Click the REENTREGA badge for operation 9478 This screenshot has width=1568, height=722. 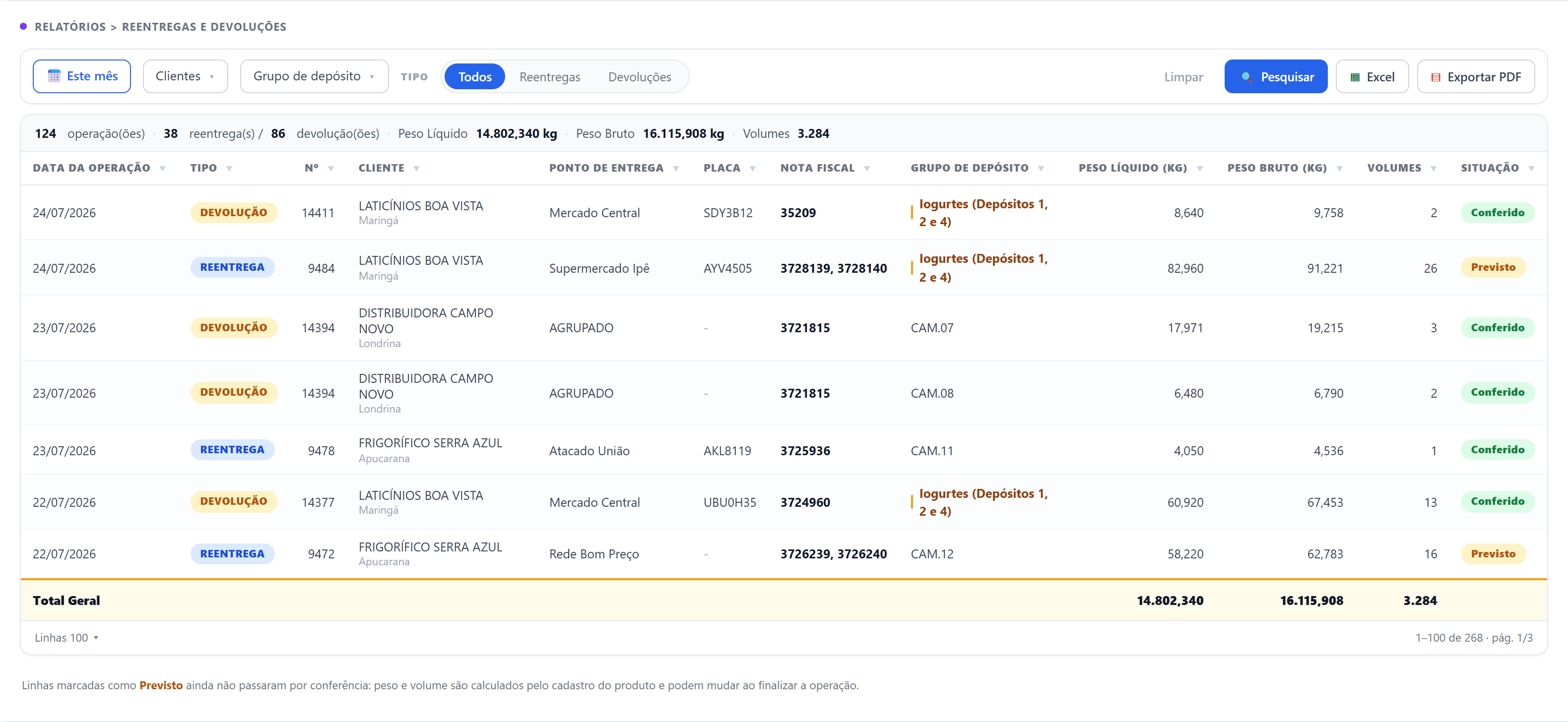tap(233, 449)
